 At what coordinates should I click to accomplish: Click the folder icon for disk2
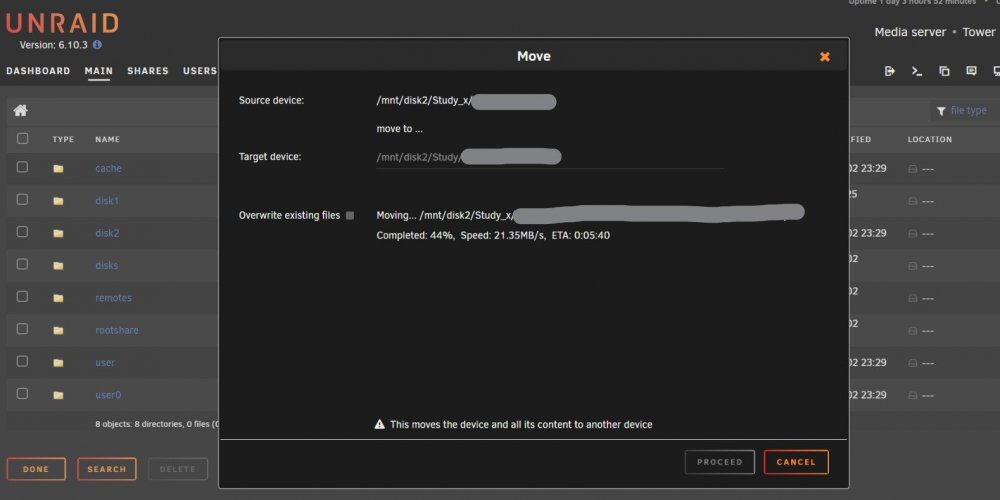[x=58, y=233]
